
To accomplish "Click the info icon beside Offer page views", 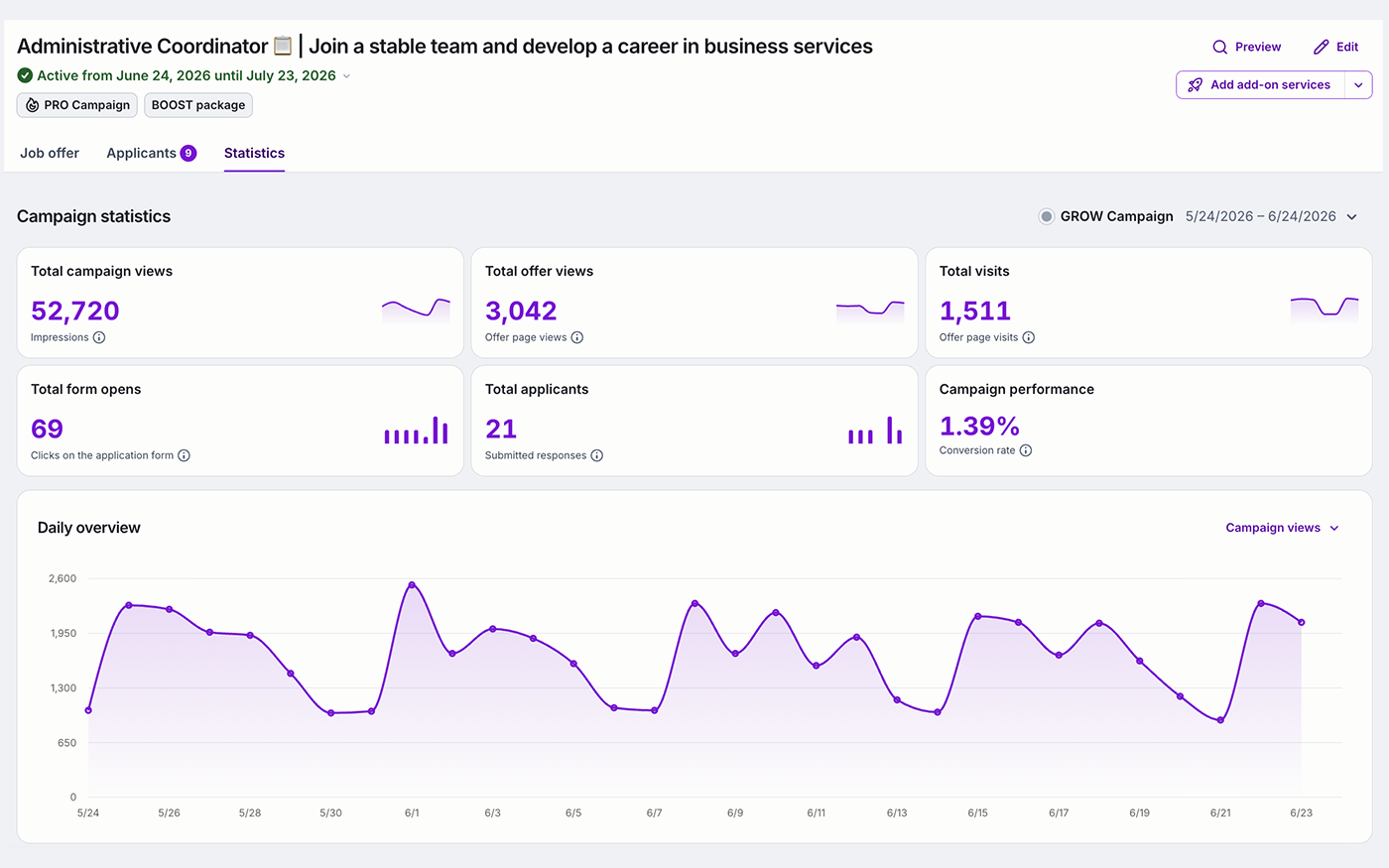I will coord(577,337).
